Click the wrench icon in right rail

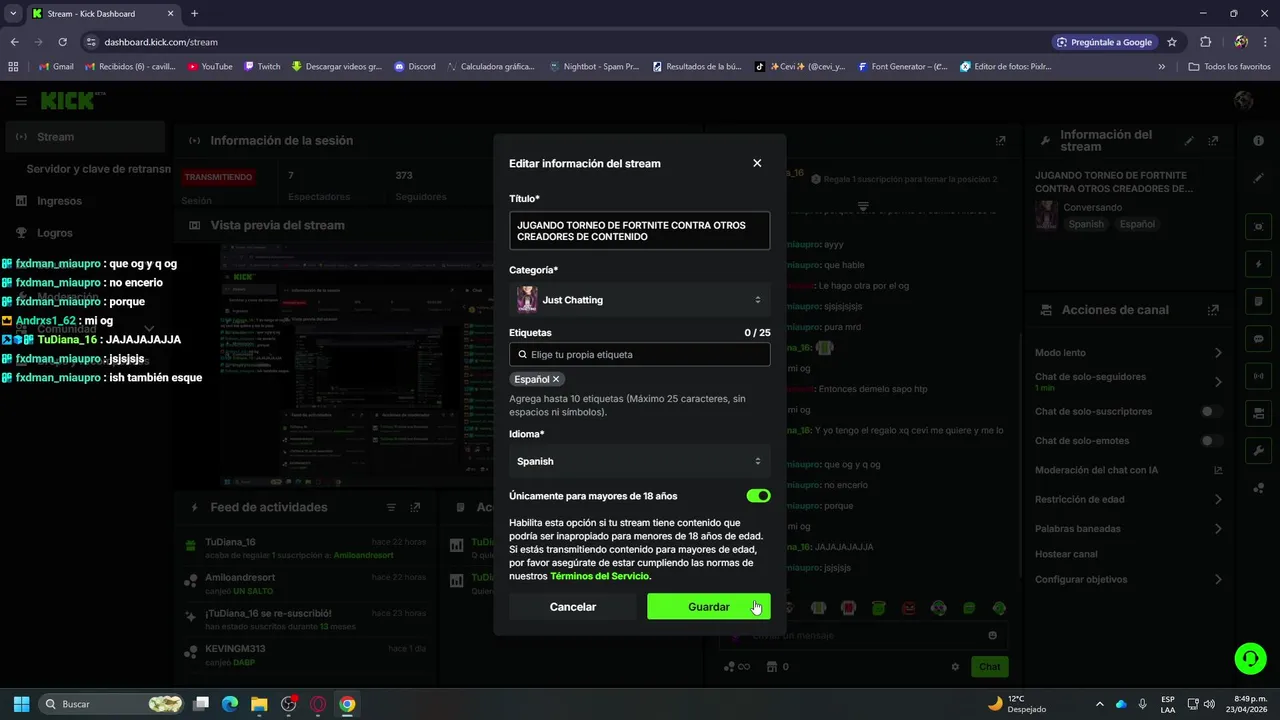tap(1258, 451)
